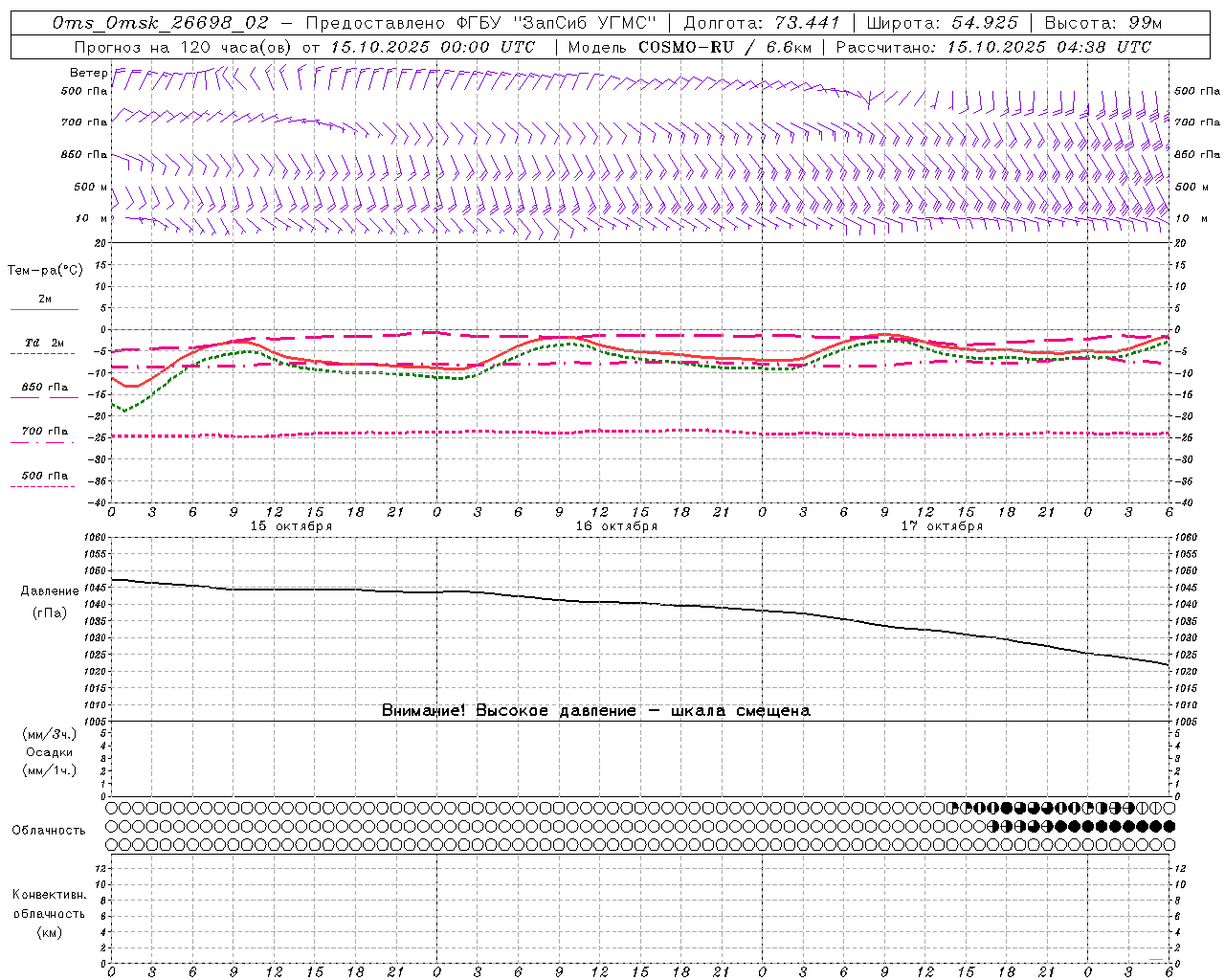The height and width of the screenshot is (980, 1225).
Task: Select the 500 м wind level label on the left
Action: (91, 187)
